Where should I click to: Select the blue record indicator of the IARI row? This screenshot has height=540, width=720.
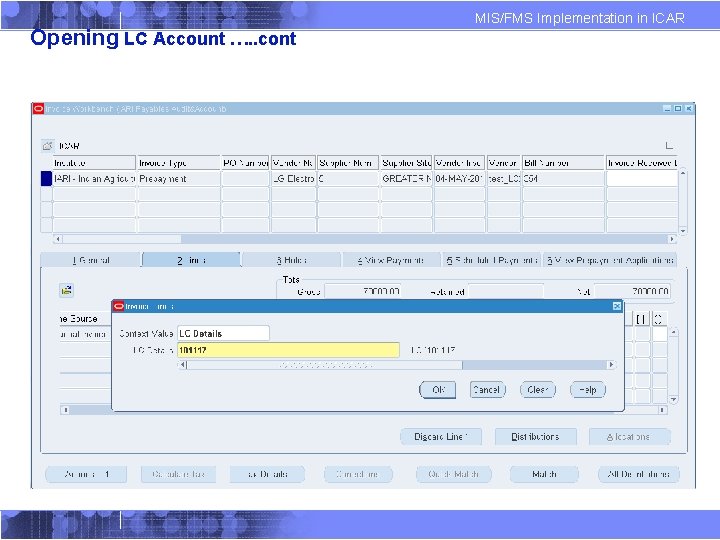click(x=46, y=179)
